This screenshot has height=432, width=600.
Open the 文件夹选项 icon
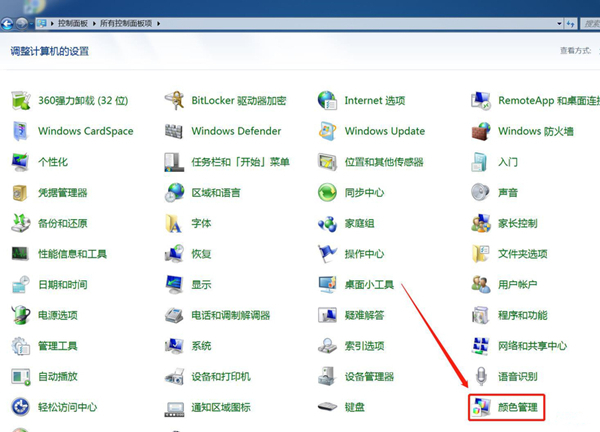pyautogui.click(x=481, y=254)
